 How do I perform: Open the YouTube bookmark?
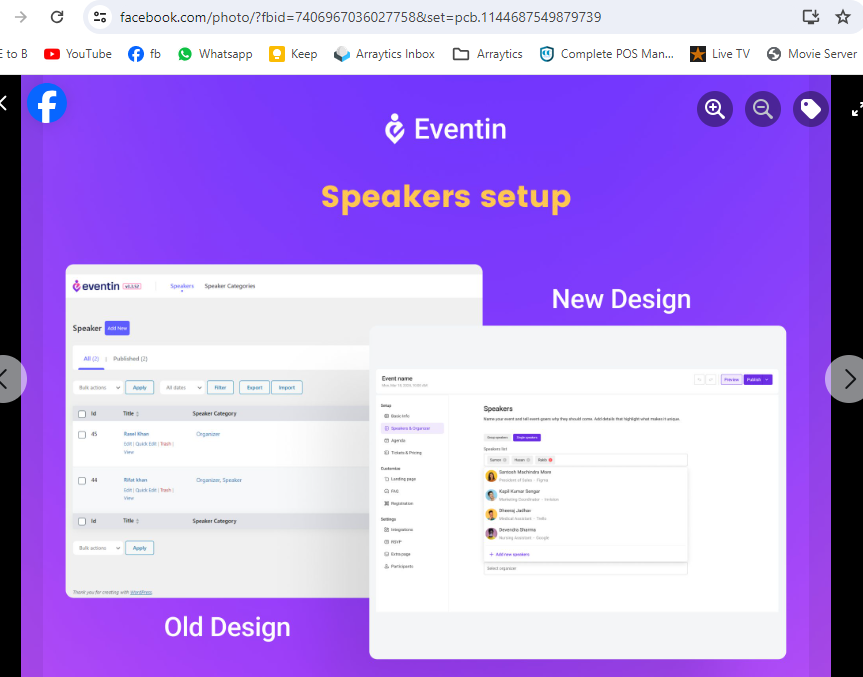78,54
